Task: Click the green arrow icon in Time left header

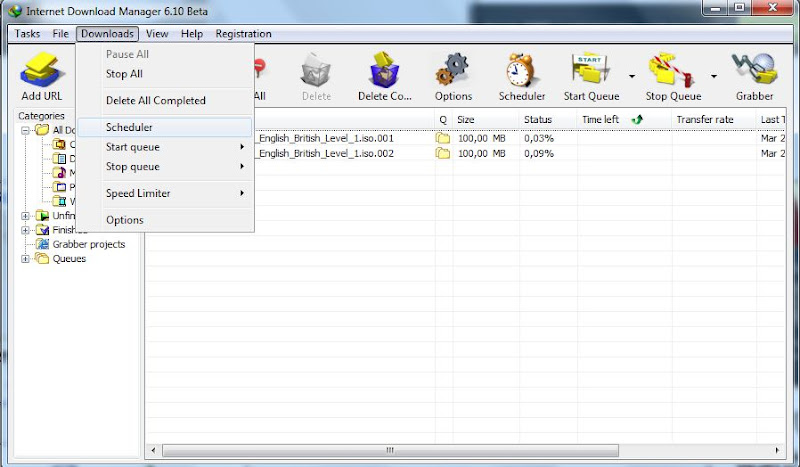Action: [637, 119]
